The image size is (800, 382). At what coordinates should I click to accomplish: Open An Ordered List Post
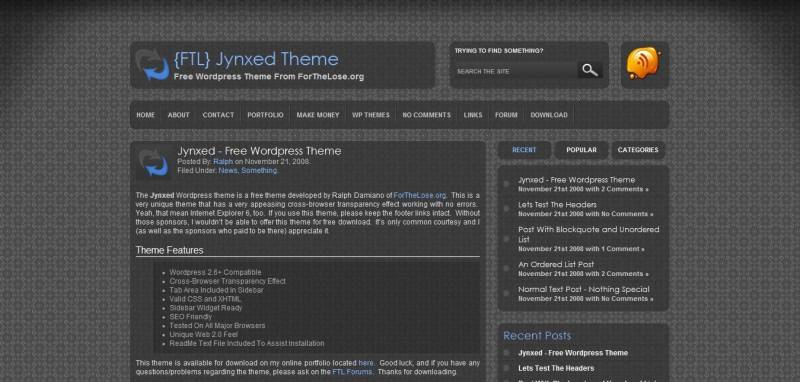pyautogui.click(x=556, y=264)
